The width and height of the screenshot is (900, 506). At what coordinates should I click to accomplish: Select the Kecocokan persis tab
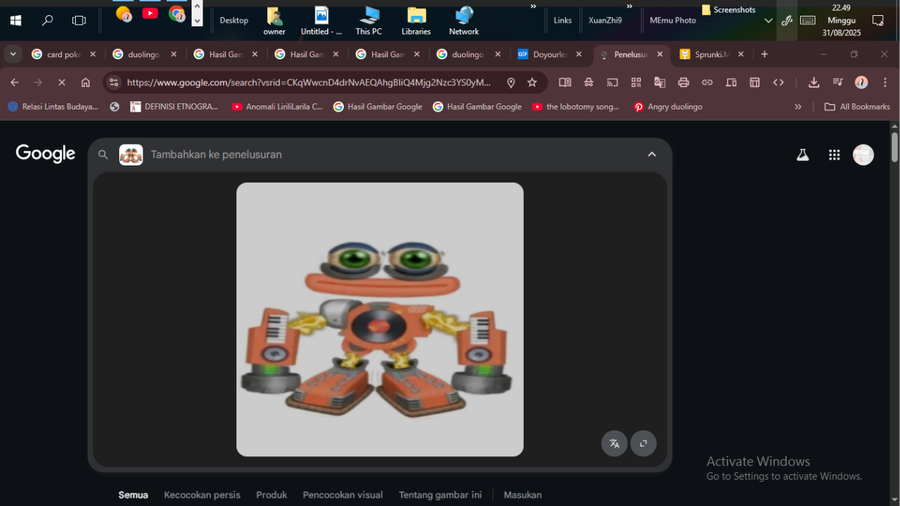[x=202, y=495]
